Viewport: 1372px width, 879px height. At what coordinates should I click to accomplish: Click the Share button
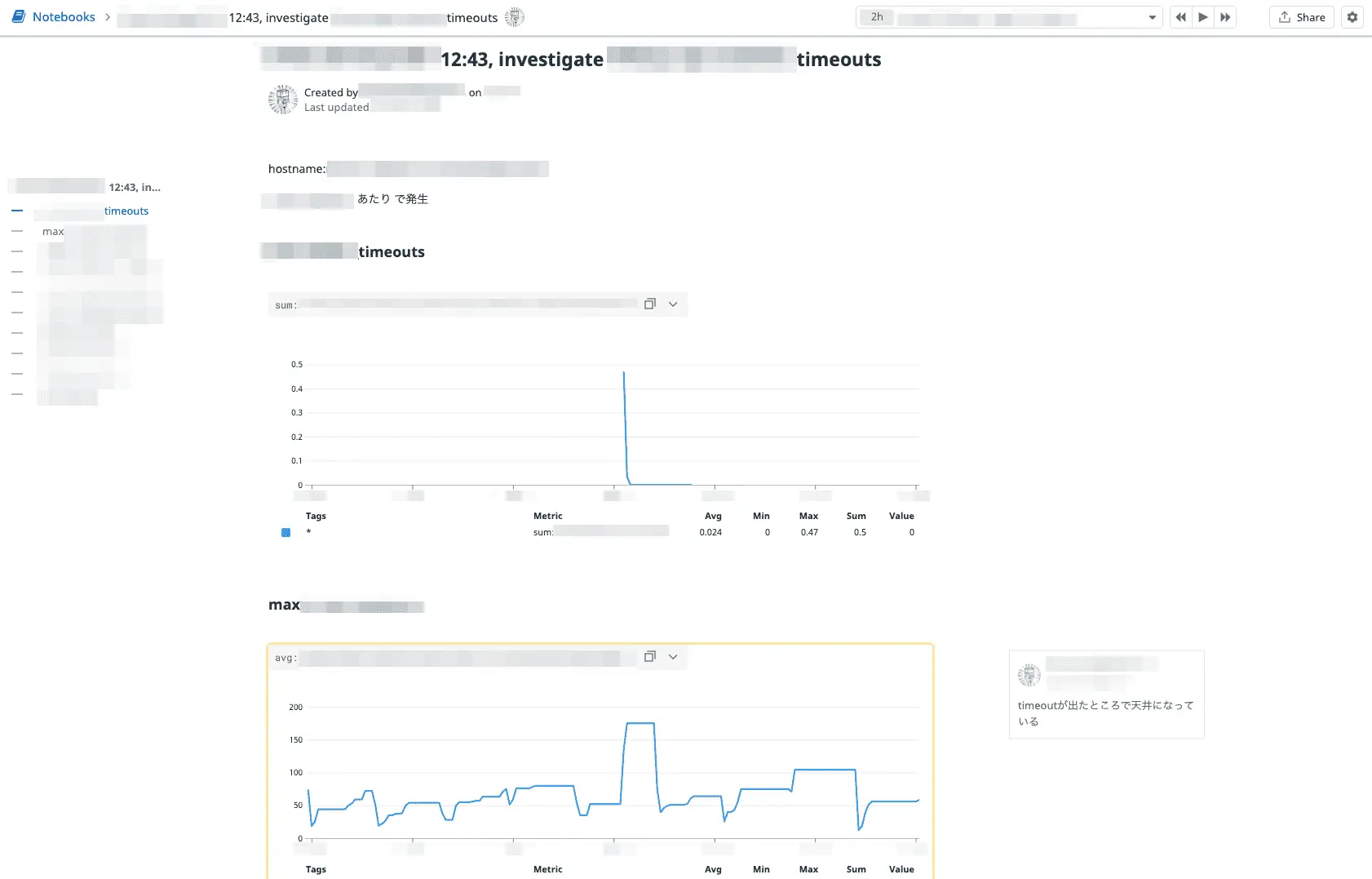coord(1302,17)
